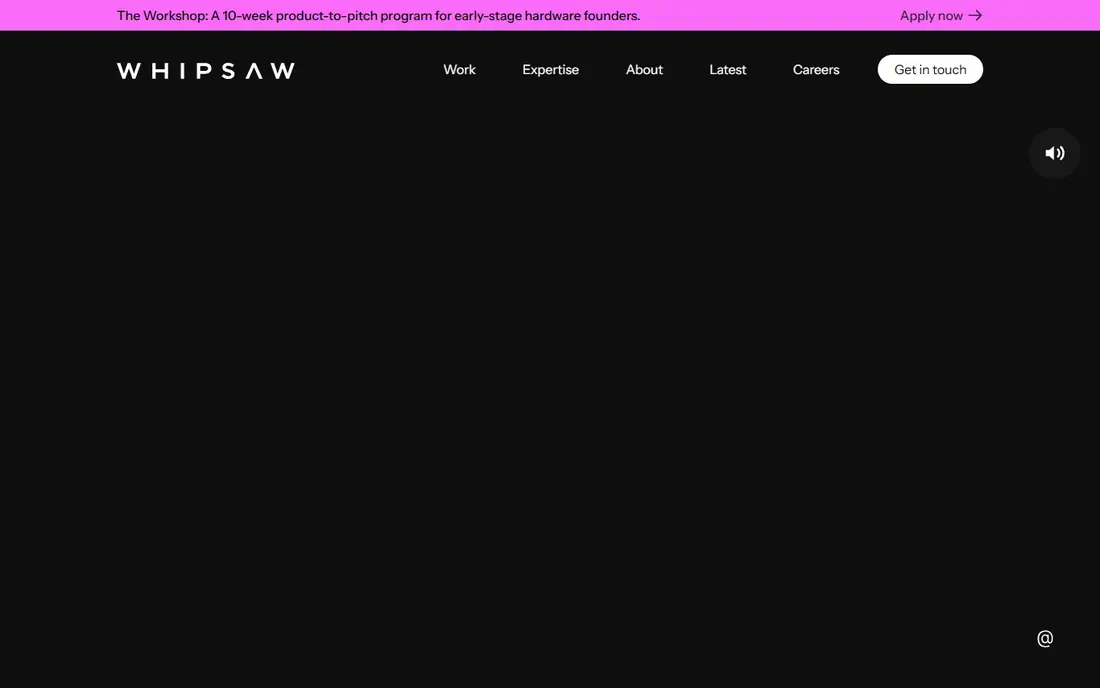Open the email @ contact icon
The image size is (1100, 688).
pyautogui.click(x=1045, y=638)
